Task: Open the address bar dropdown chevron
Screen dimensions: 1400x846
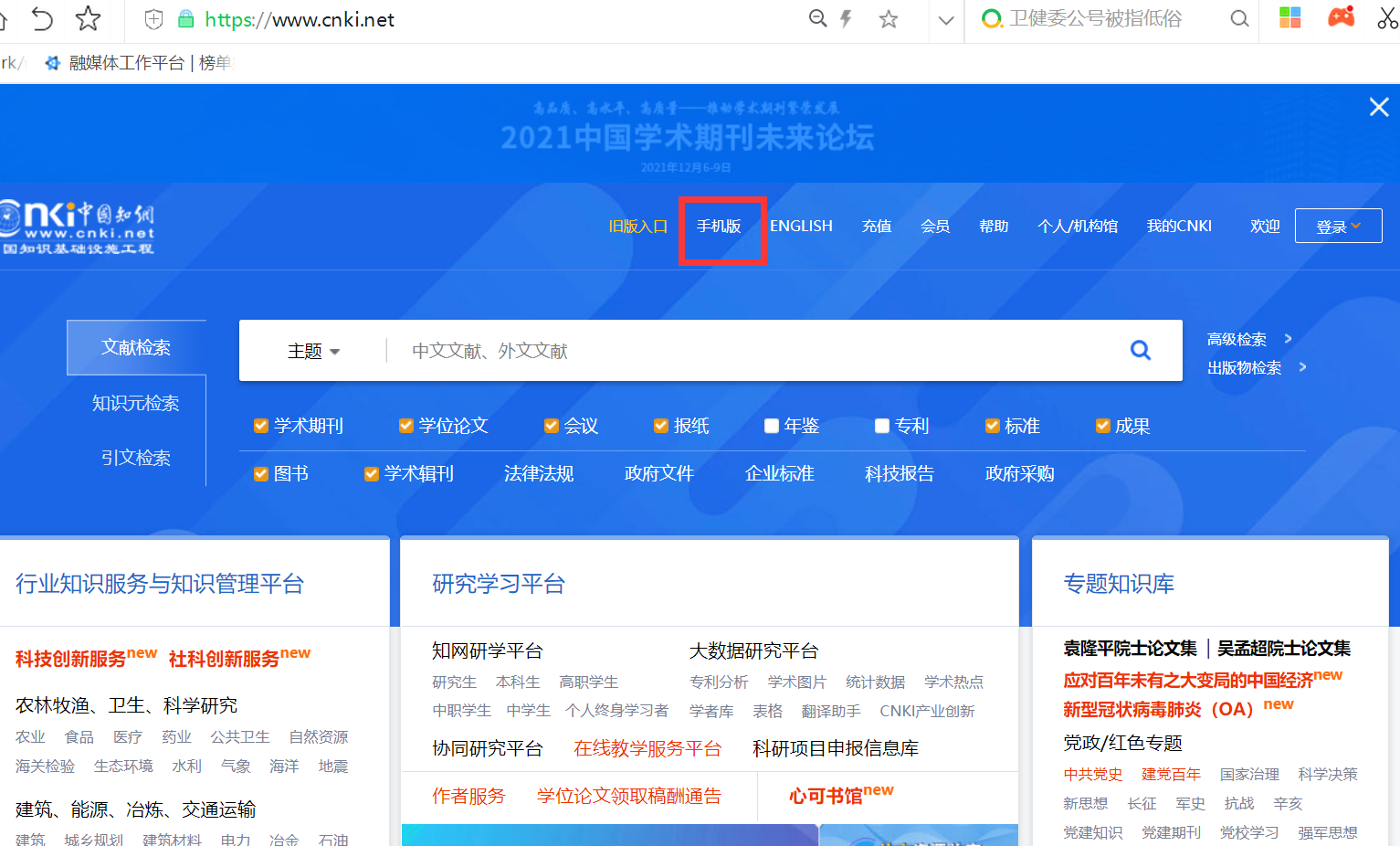Action: click(x=946, y=20)
